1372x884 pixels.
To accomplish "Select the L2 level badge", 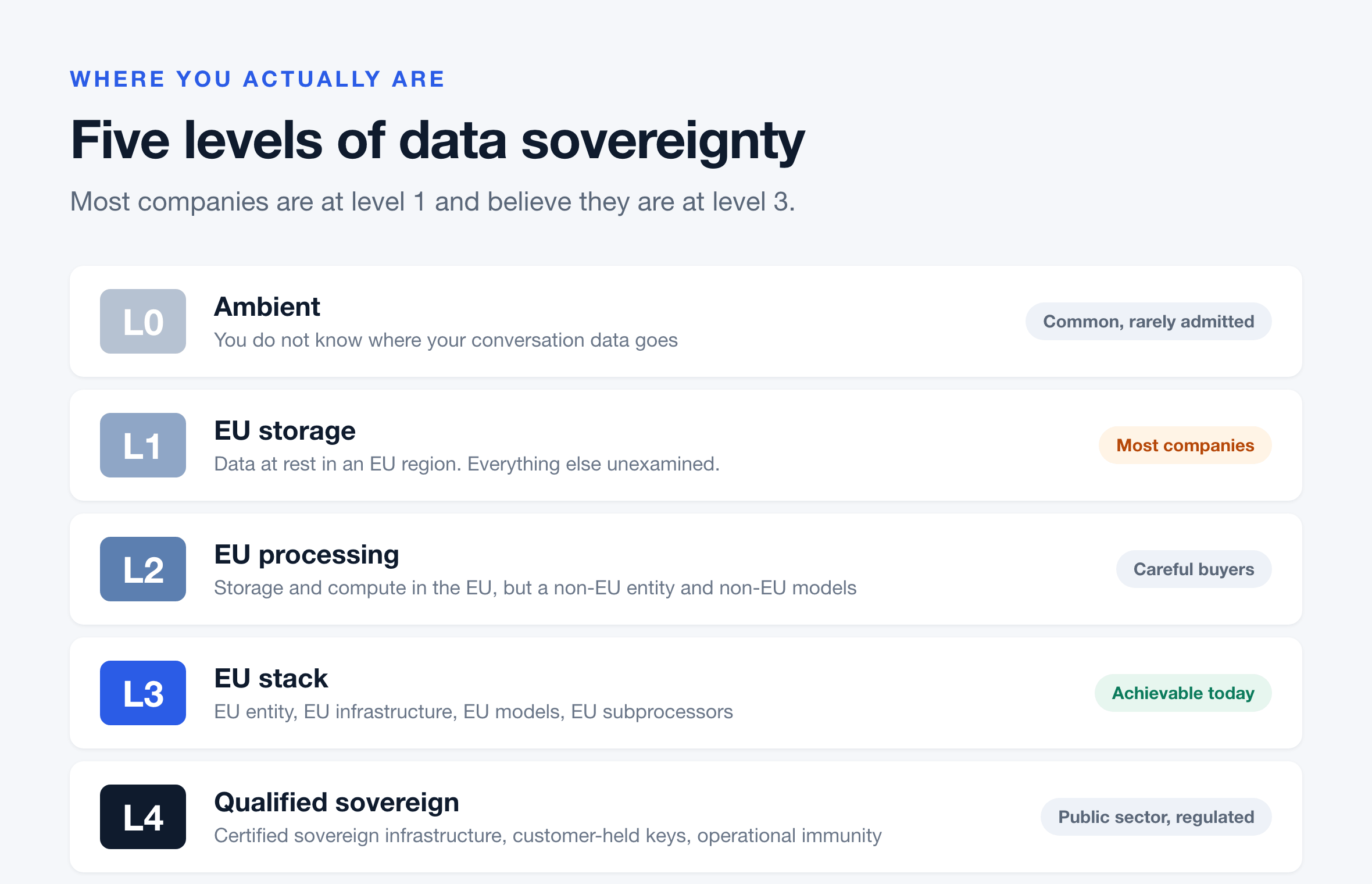I will (x=143, y=569).
